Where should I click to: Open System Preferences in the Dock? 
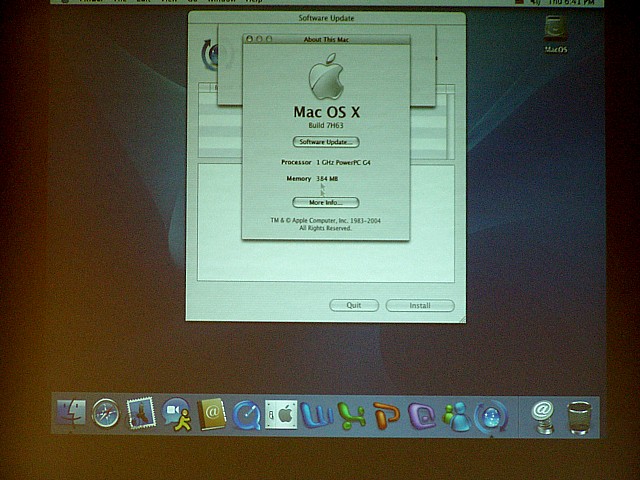pyautogui.click(x=281, y=414)
